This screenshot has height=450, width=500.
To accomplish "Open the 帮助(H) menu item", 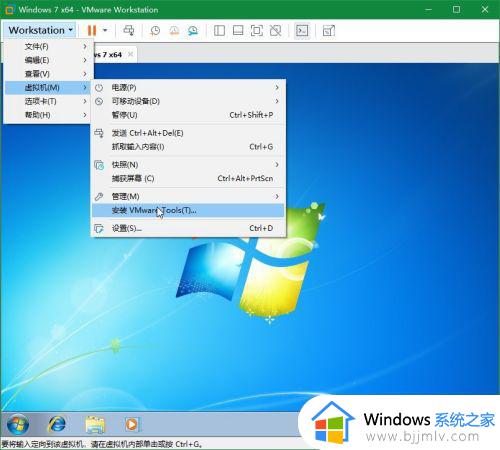I will point(48,115).
